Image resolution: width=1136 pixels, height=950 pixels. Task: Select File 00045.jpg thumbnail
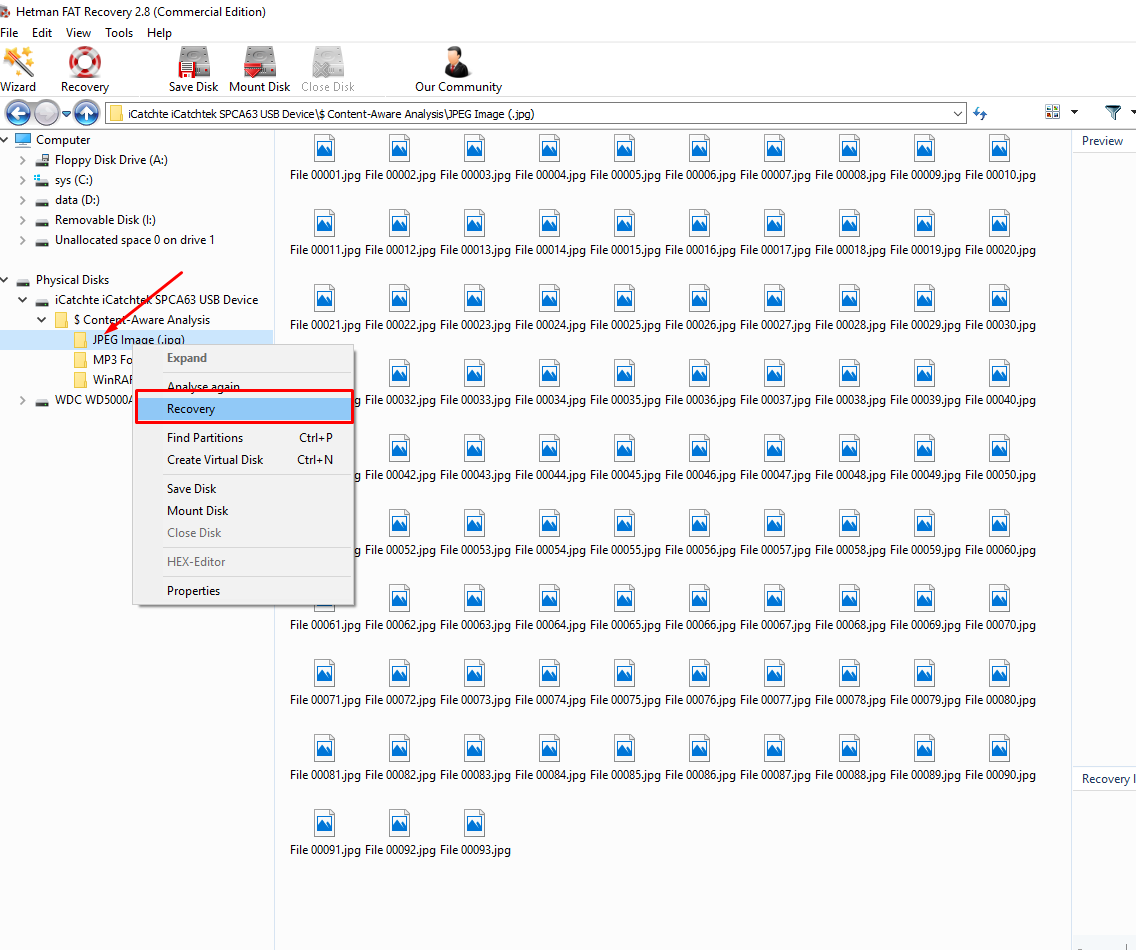625,457
